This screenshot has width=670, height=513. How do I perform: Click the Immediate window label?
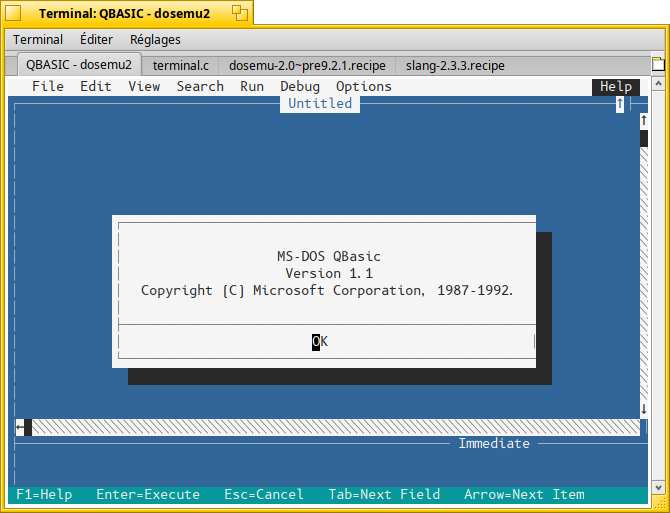pyautogui.click(x=494, y=444)
